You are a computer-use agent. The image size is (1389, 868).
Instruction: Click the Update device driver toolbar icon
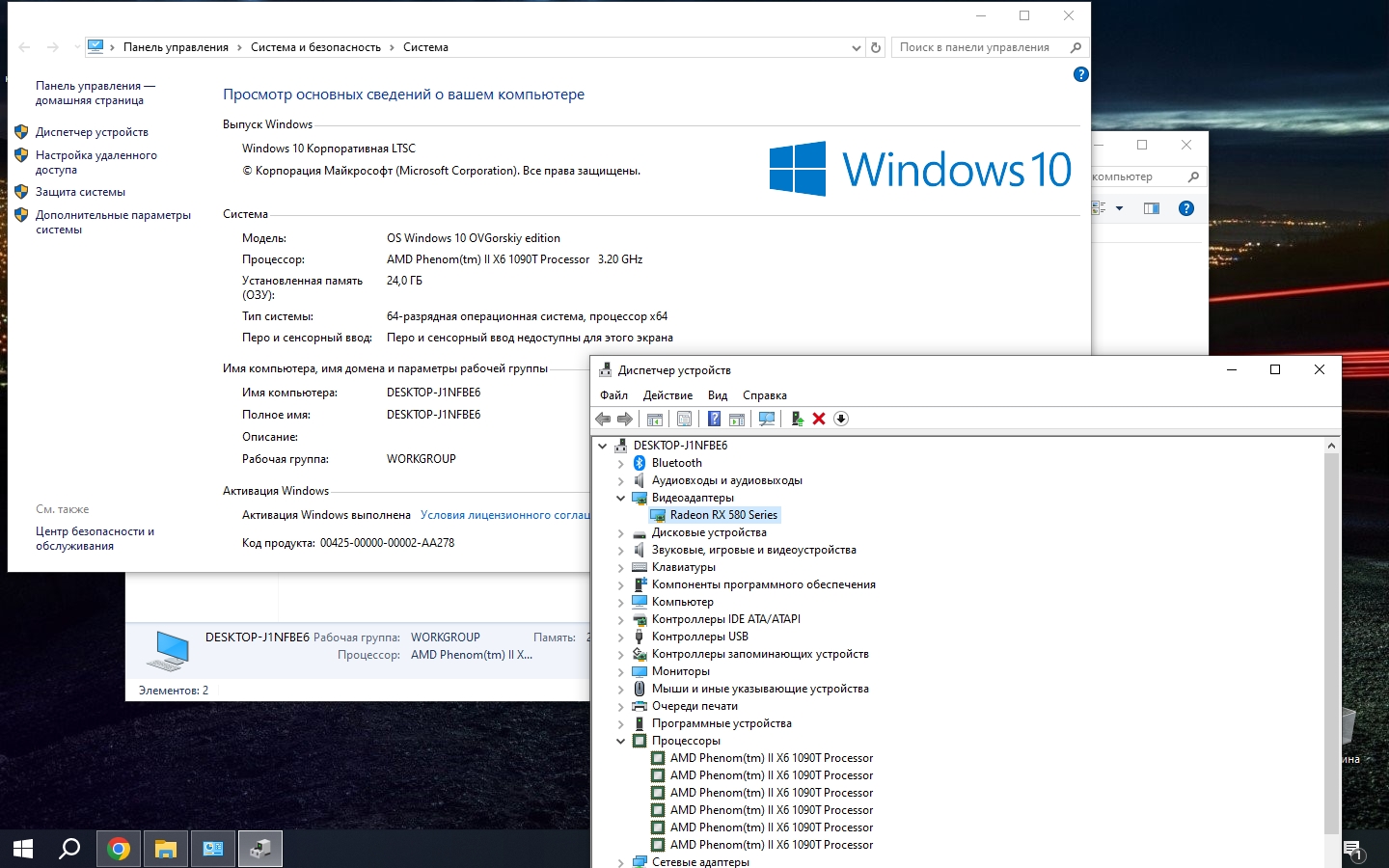(x=797, y=419)
